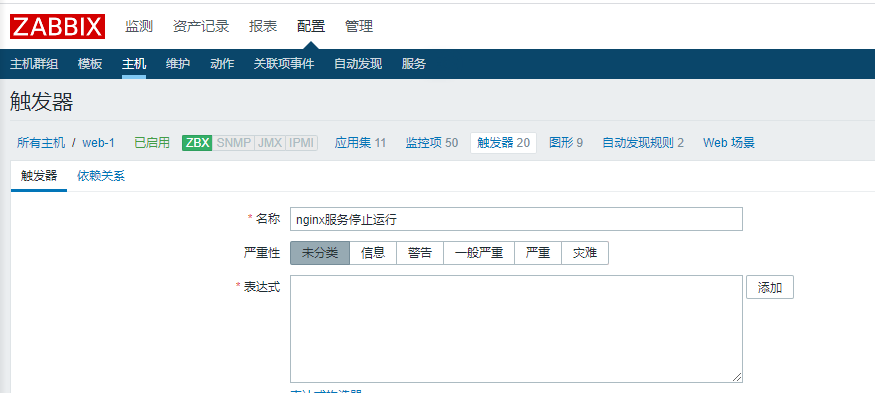Switch to the 依赖关系 tab
The width and height of the screenshot is (875, 393).
pyautogui.click(x=101, y=176)
